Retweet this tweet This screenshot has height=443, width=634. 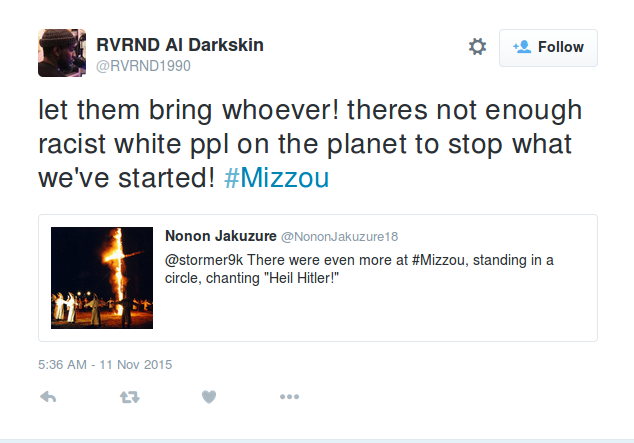click(x=129, y=397)
